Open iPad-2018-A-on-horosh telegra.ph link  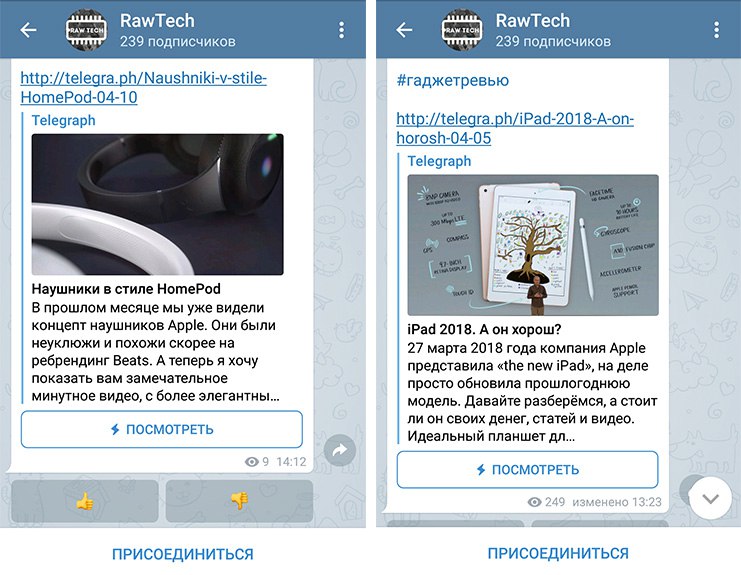(515, 128)
